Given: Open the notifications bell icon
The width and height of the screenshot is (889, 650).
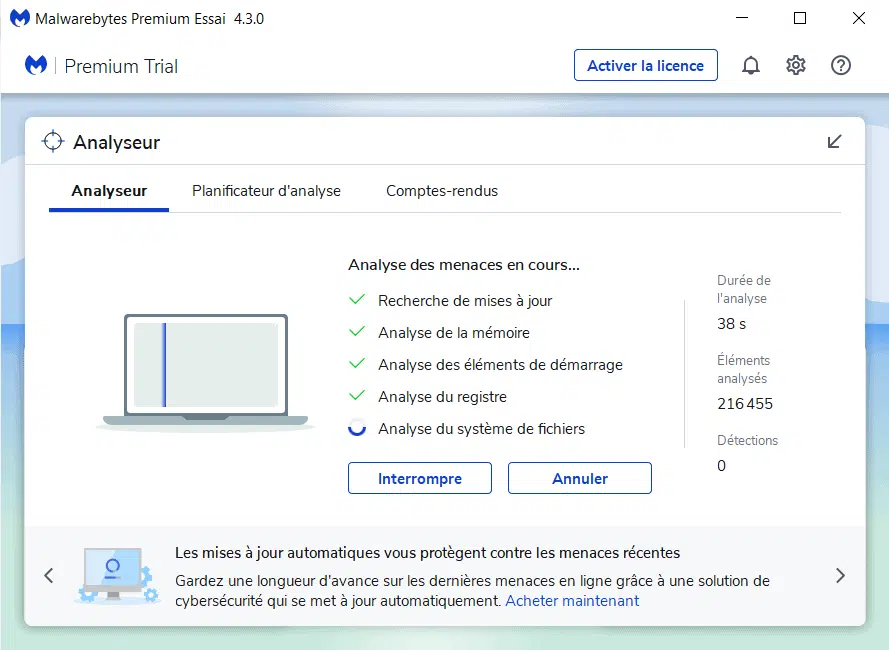Looking at the screenshot, I should click(751, 65).
